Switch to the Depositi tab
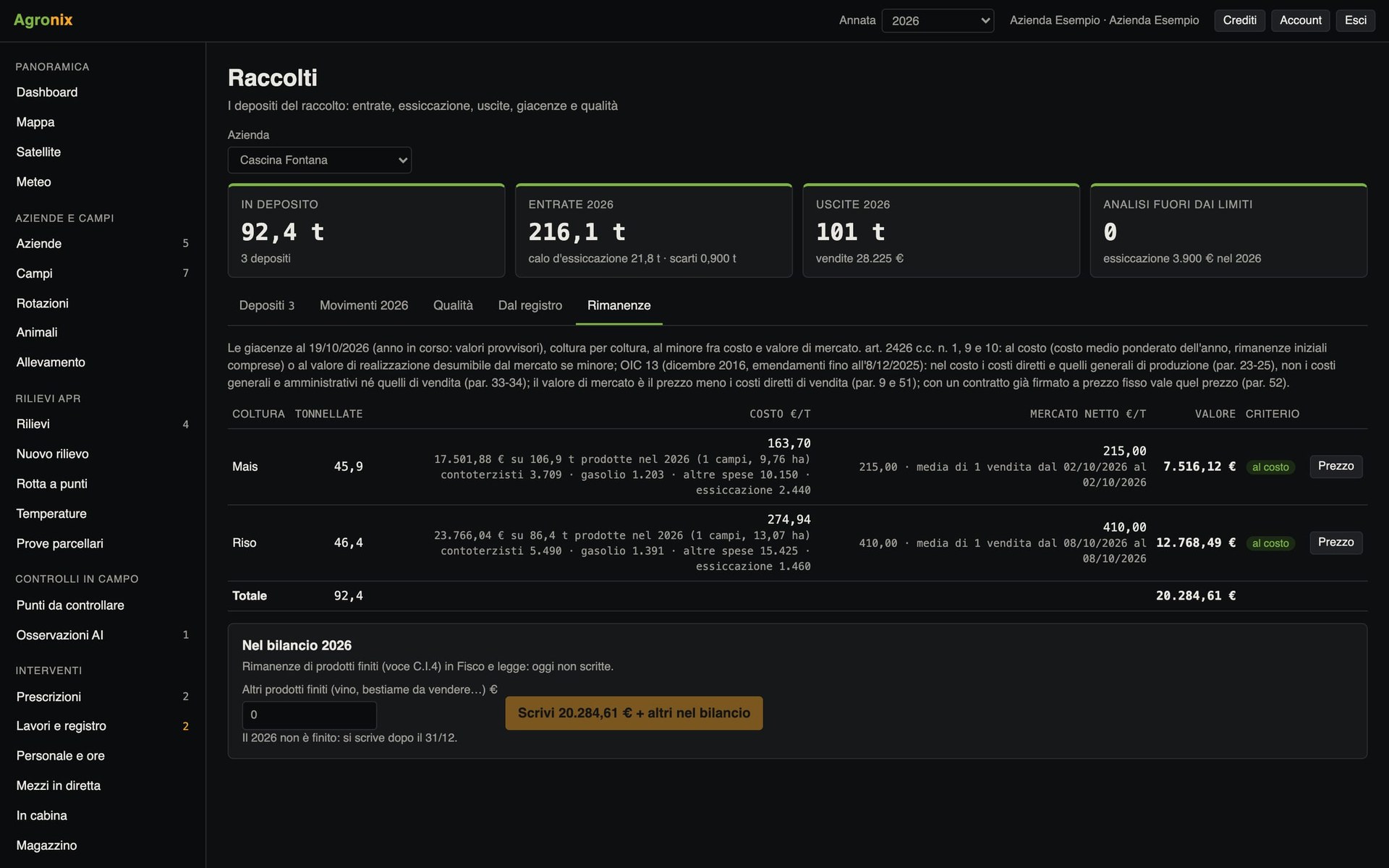 266,305
